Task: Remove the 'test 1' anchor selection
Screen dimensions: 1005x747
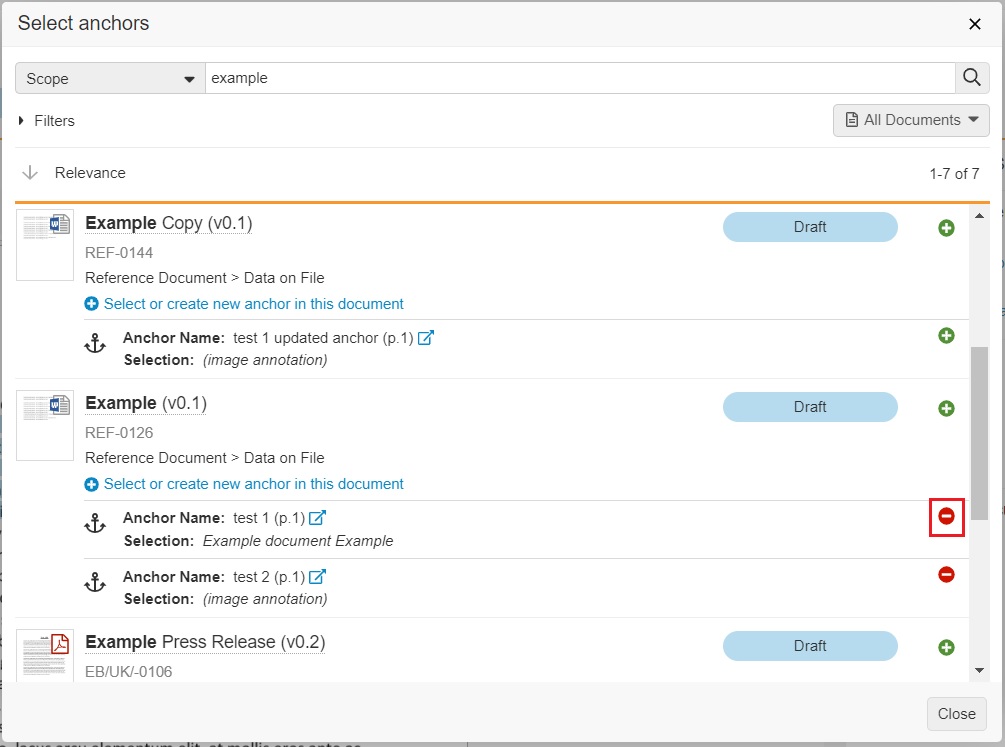Action: click(946, 517)
